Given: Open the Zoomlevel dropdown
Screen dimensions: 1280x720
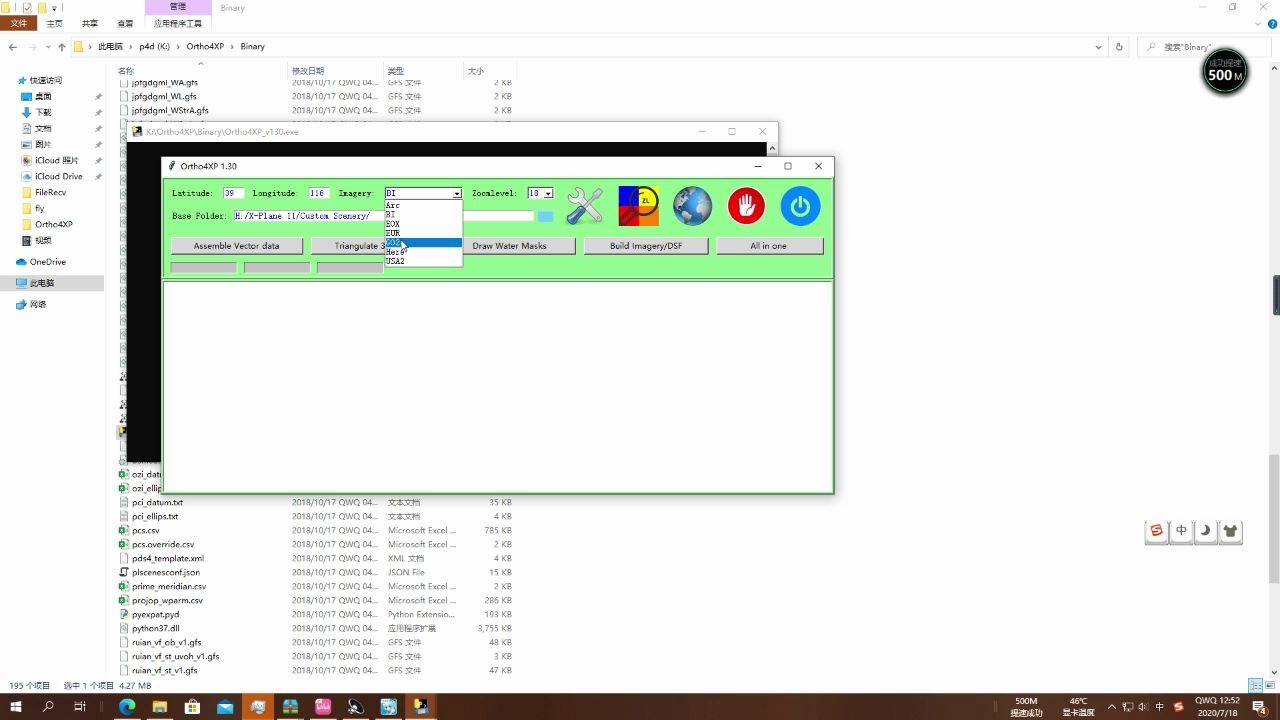Looking at the screenshot, I should [x=540, y=193].
